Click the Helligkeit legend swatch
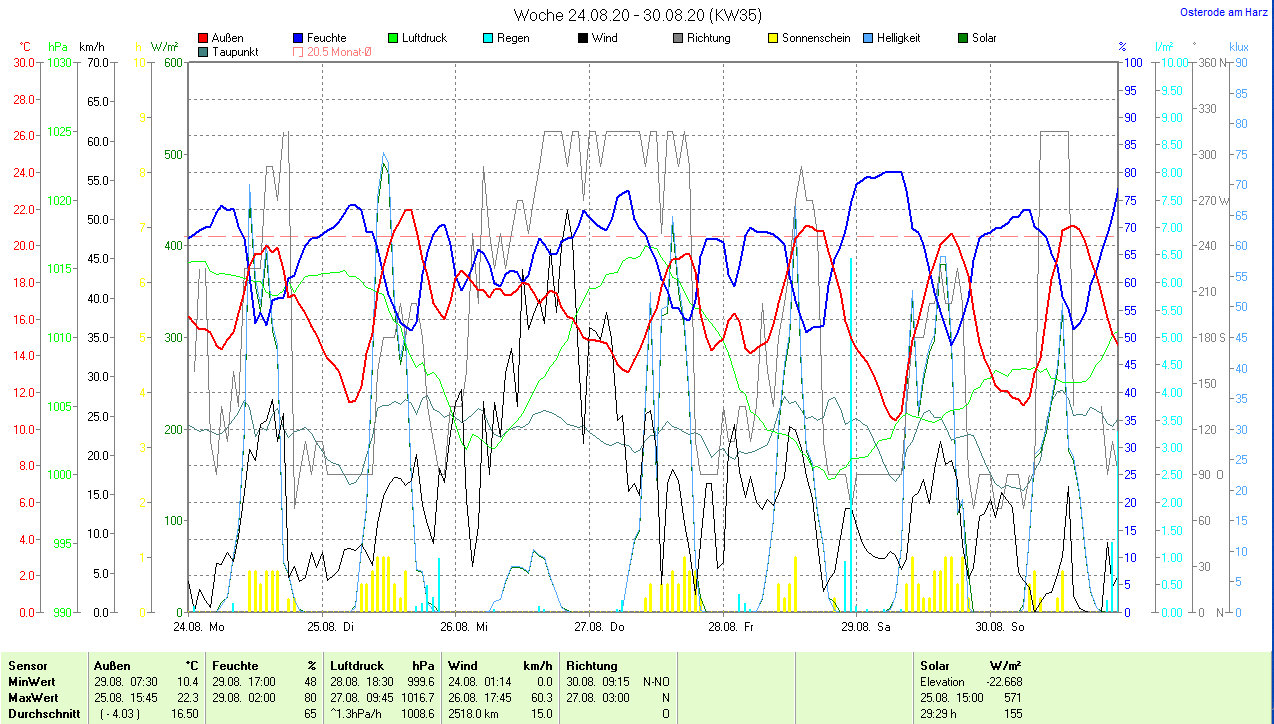 pyautogui.click(x=868, y=38)
